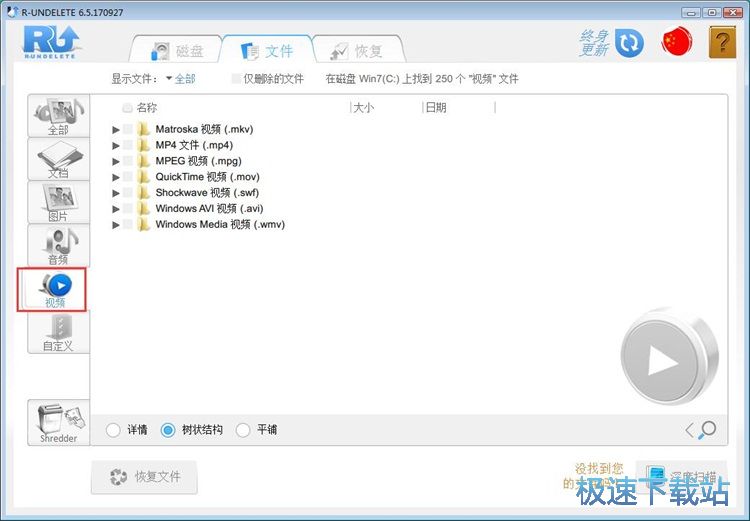This screenshot has width=750, height=521.
Task: Select the 视频 video category
Action: (52, 289)
